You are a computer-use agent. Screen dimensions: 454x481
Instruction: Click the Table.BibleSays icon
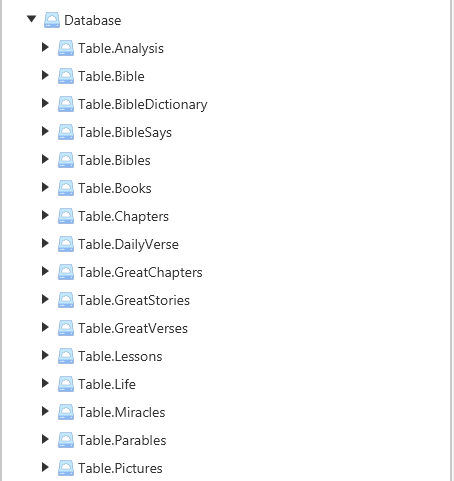(x=66, y=132)
